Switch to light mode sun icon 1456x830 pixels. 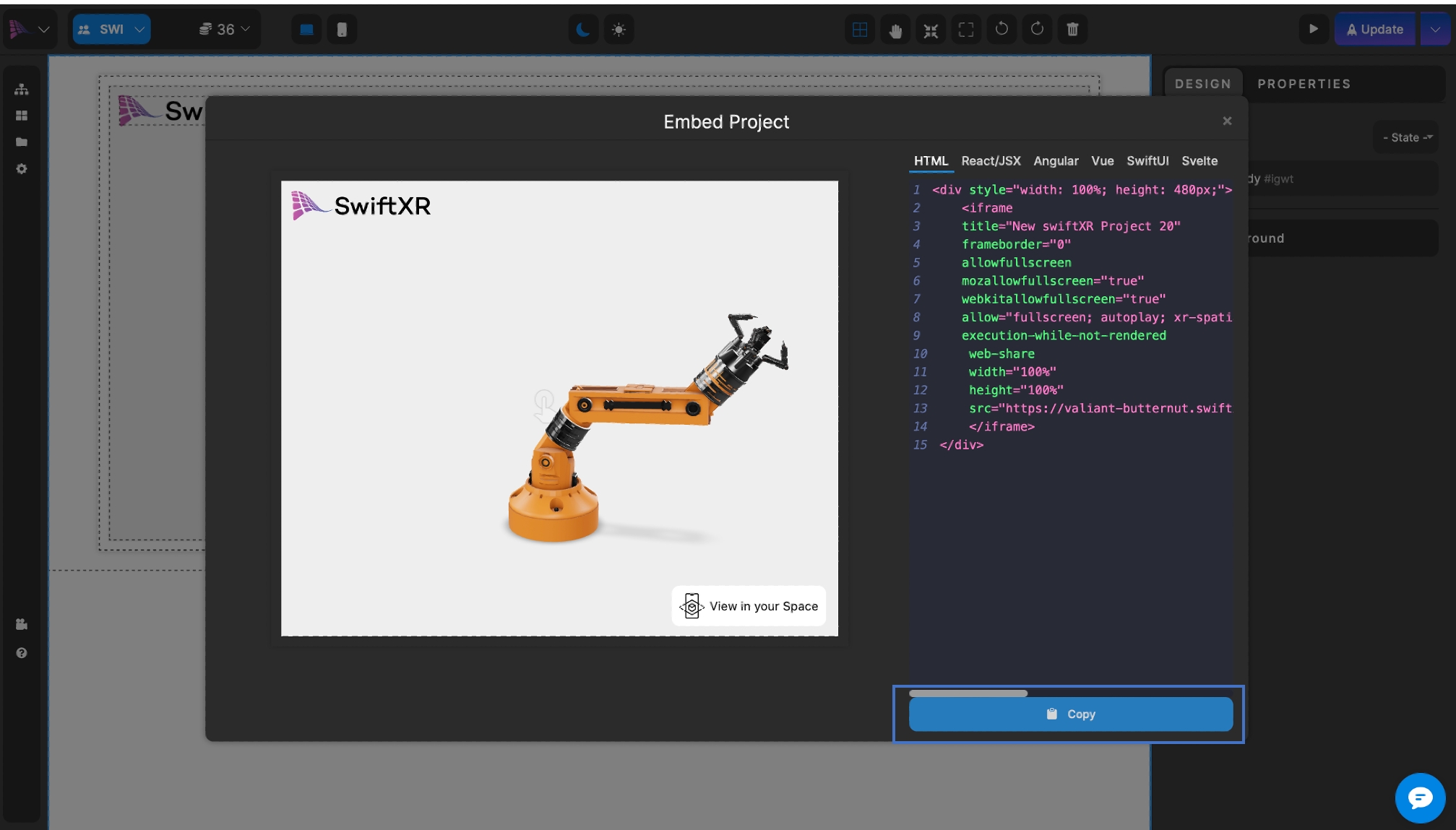click(619, 30)
